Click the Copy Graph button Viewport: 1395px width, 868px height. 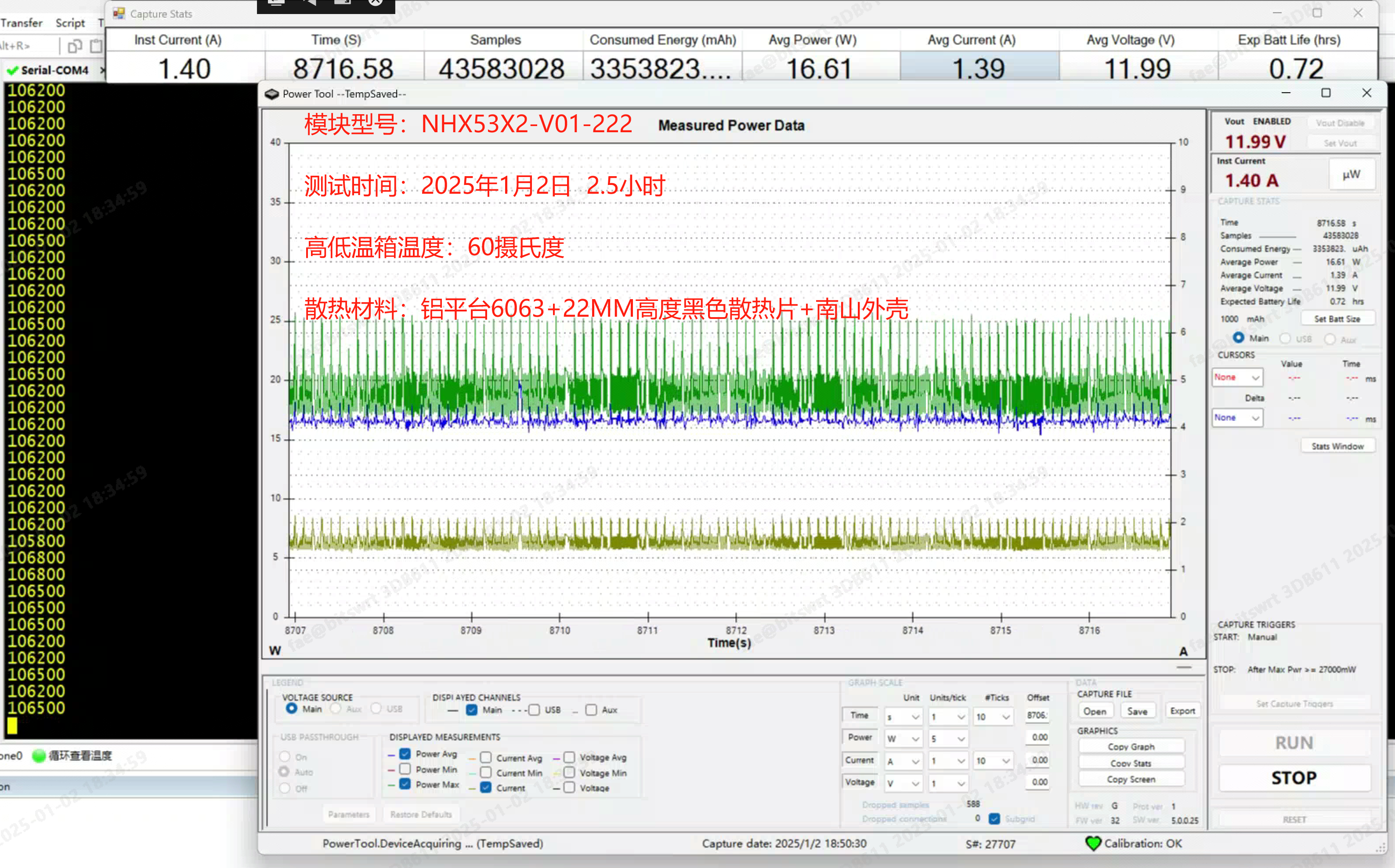[x=1131, y=746]
